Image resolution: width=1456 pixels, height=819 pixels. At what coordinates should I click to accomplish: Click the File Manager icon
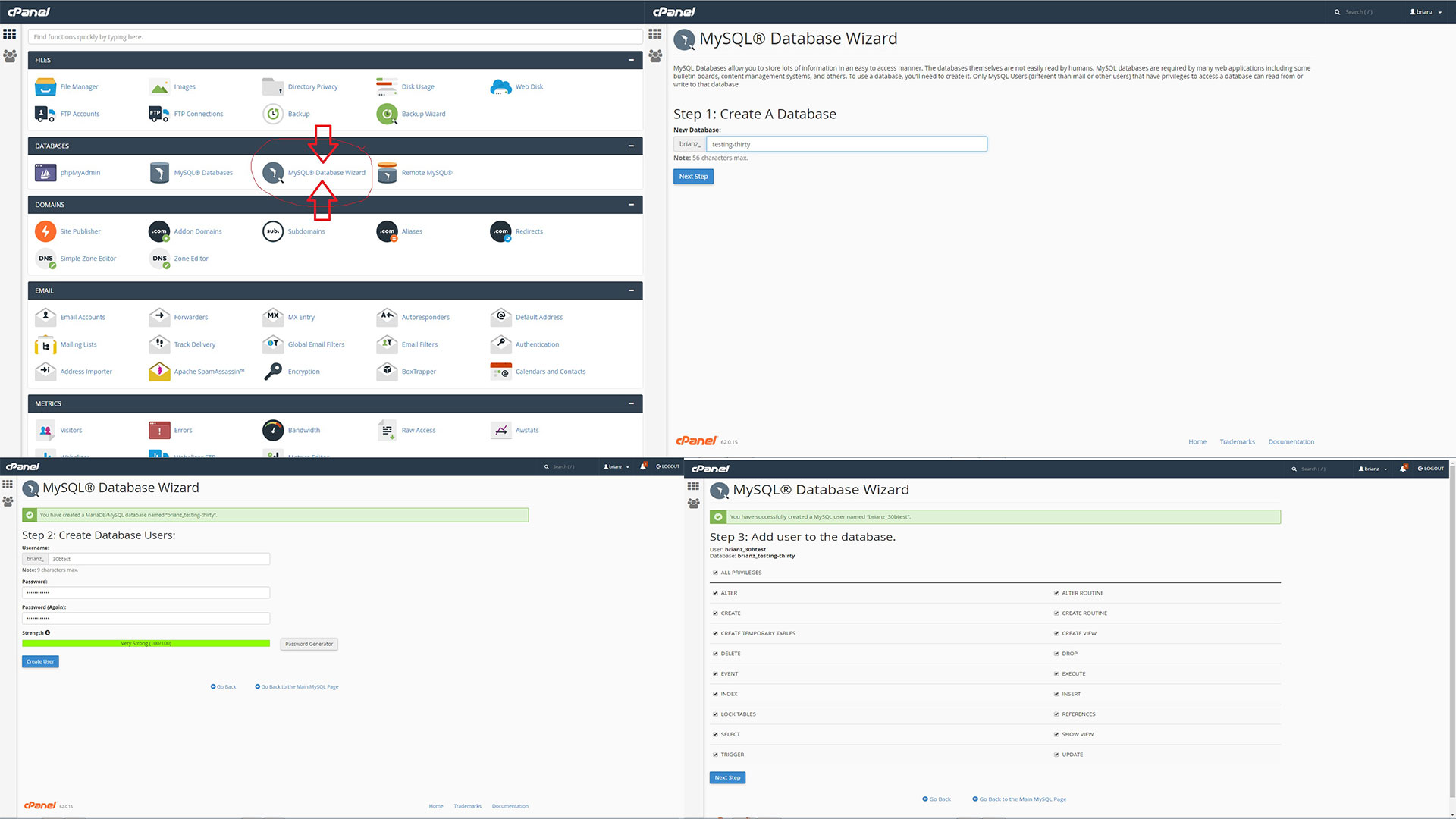(45, 86)
